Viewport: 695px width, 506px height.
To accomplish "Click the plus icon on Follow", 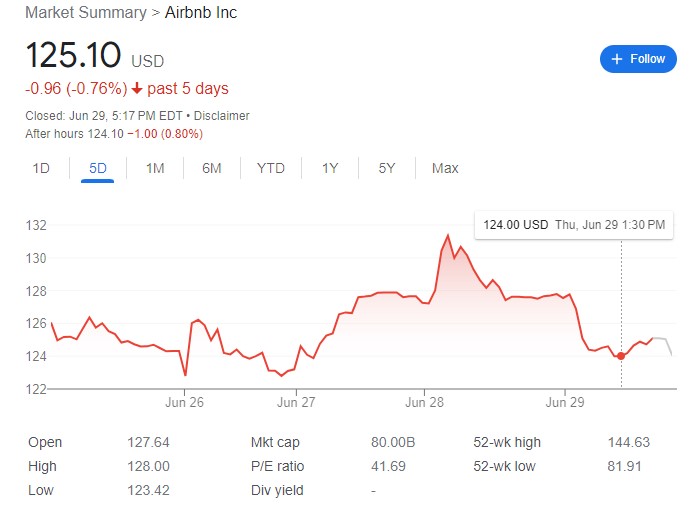I will [617, 59].
